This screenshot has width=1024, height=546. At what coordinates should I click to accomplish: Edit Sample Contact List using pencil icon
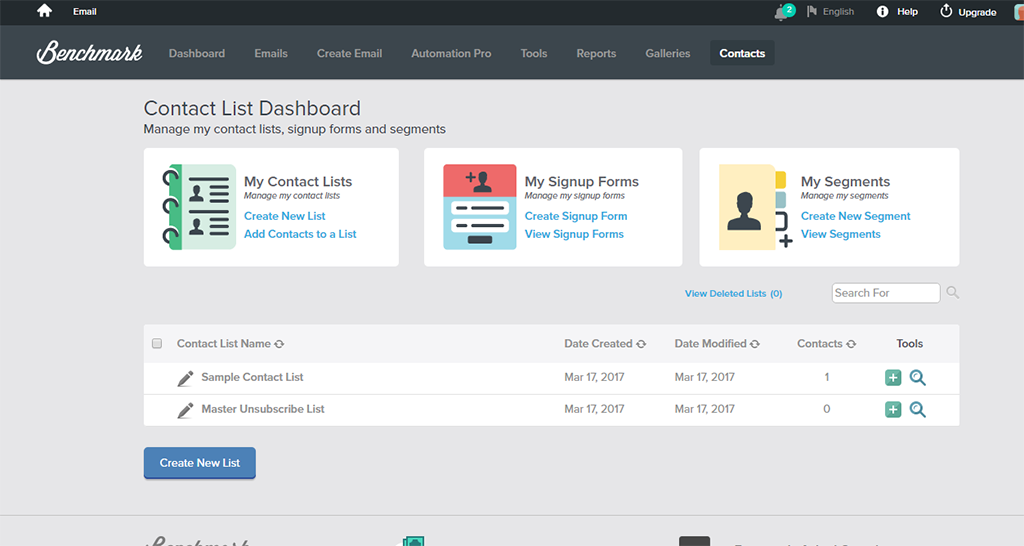pyautogui.click(x=185, y=378)
